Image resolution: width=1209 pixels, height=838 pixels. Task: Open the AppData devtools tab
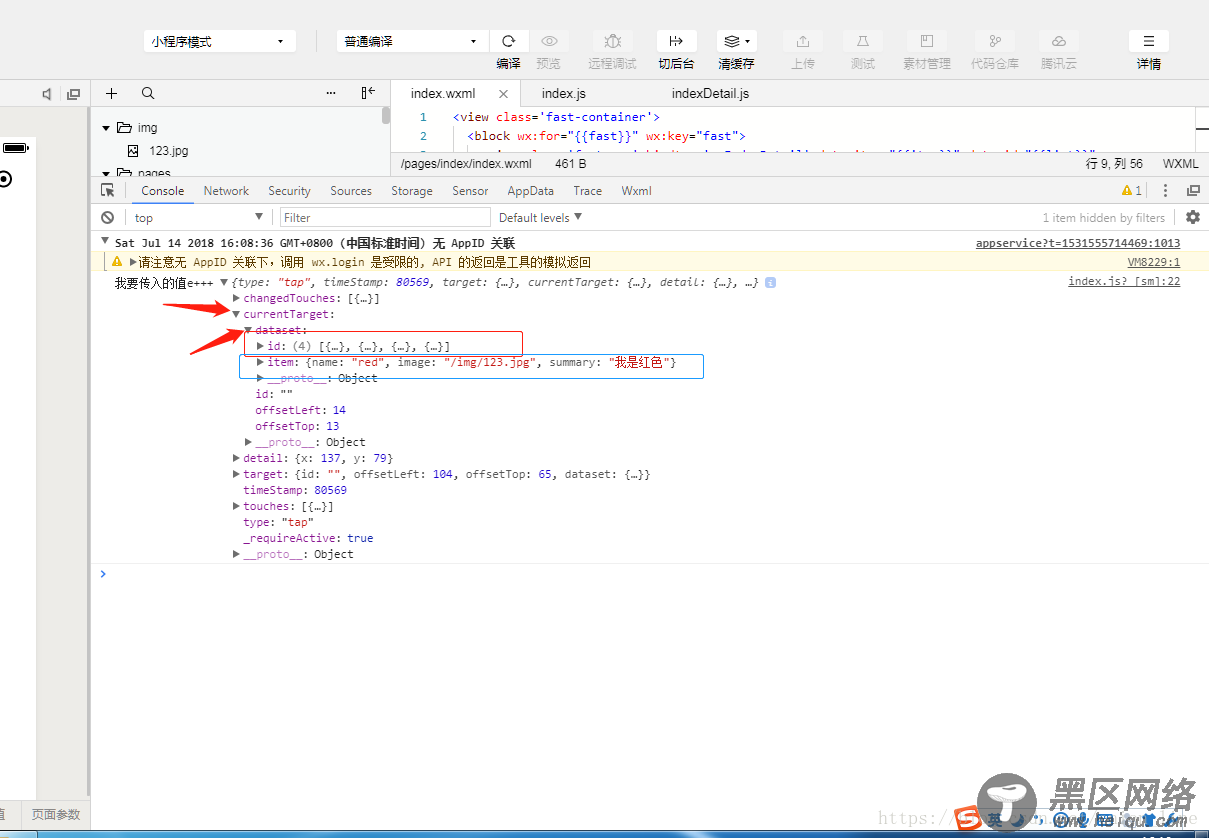pyautogui.click(x=530, y=191)
